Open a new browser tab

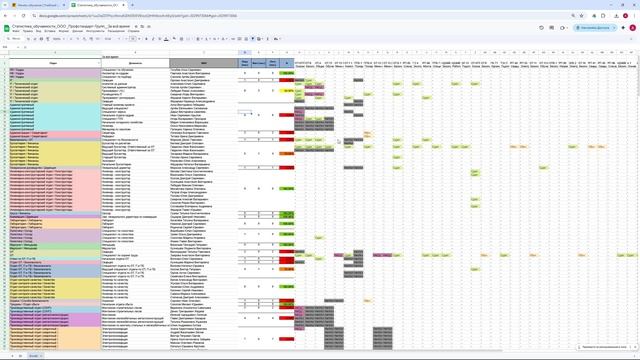point(133,5)
